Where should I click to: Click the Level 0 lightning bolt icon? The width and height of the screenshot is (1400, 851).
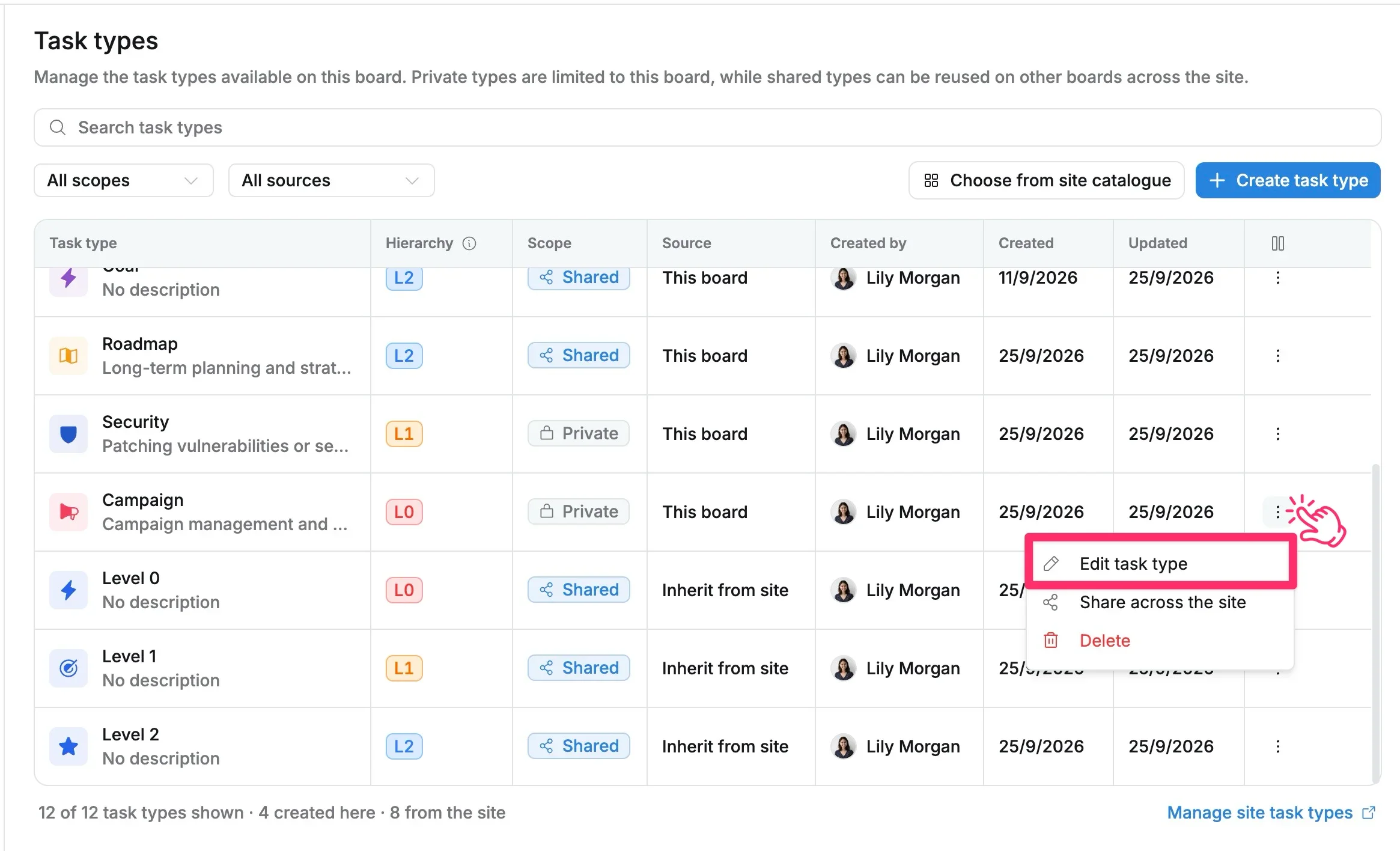coord(68,590)
